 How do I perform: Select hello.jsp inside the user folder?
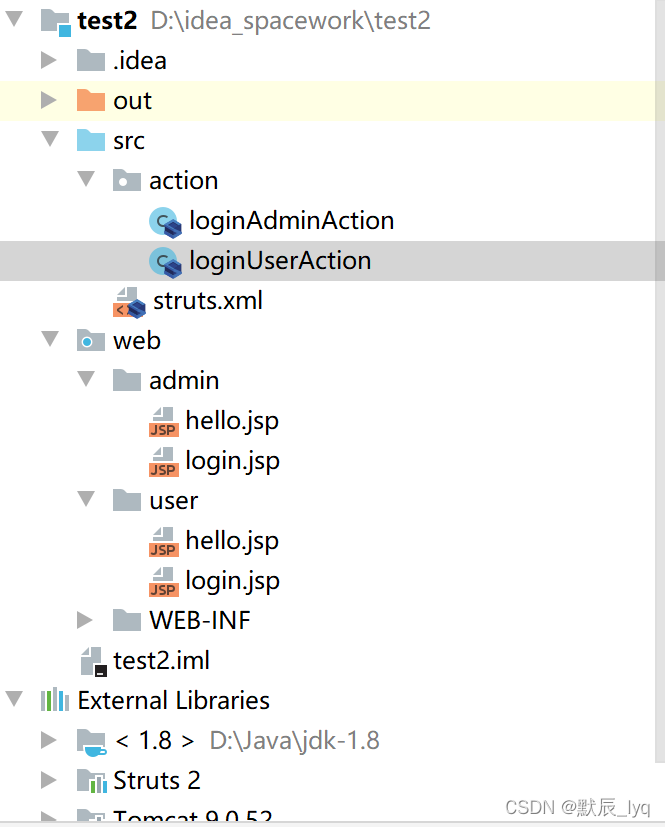[x=231, y=540]
